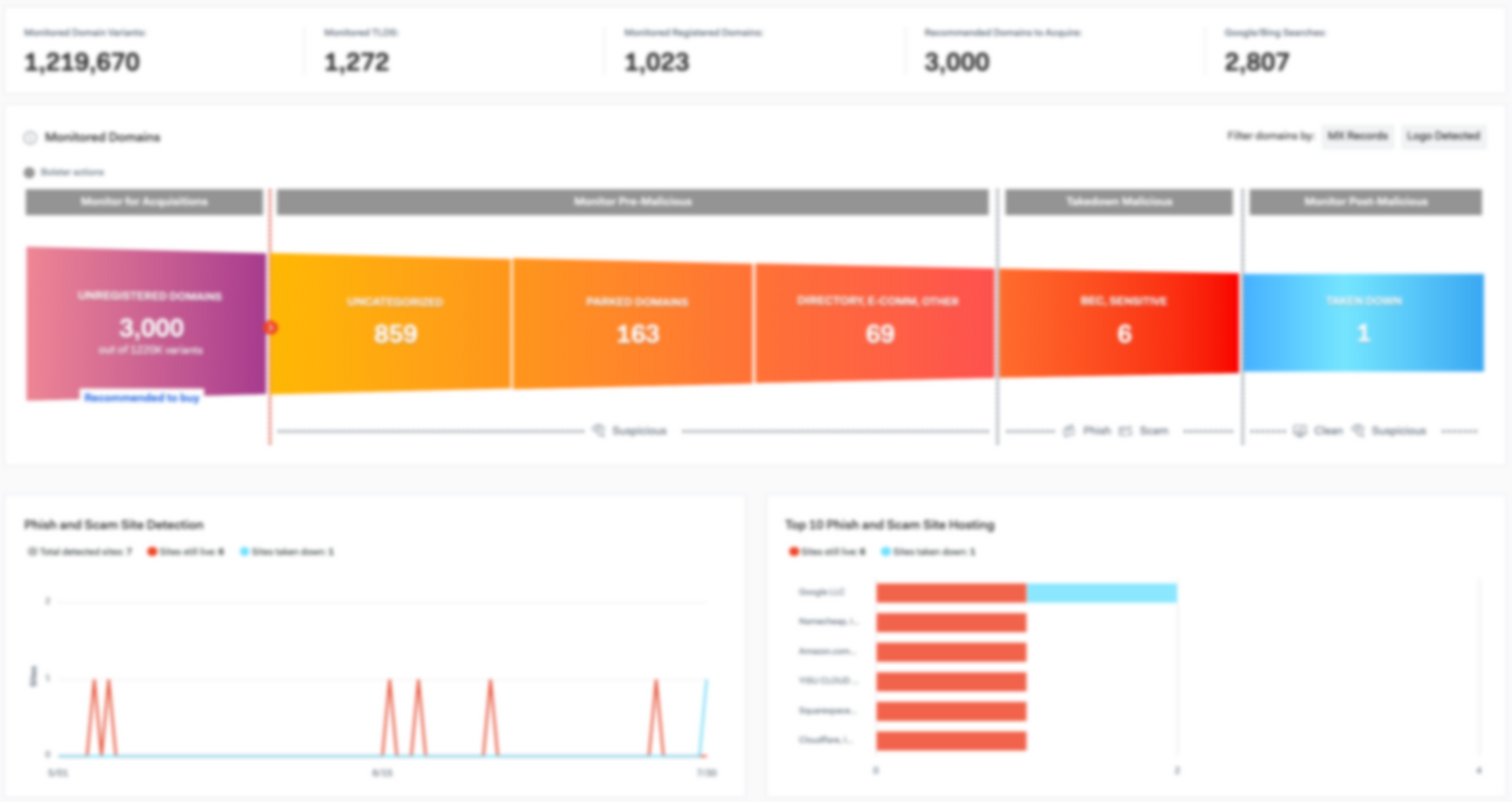
Task: Click Monitored TLDs value 1,272
Action: coord(357,62)
